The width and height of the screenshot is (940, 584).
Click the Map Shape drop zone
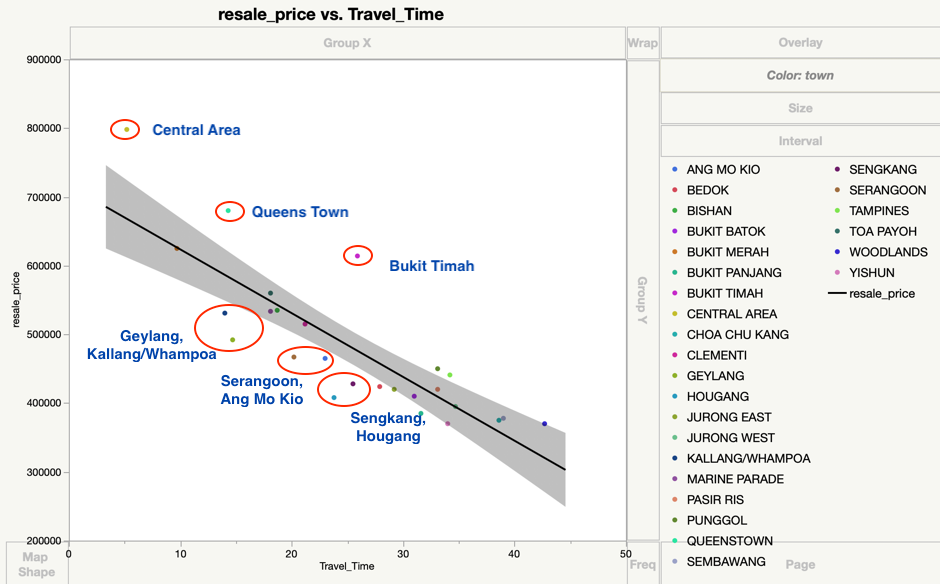(35, 564)
